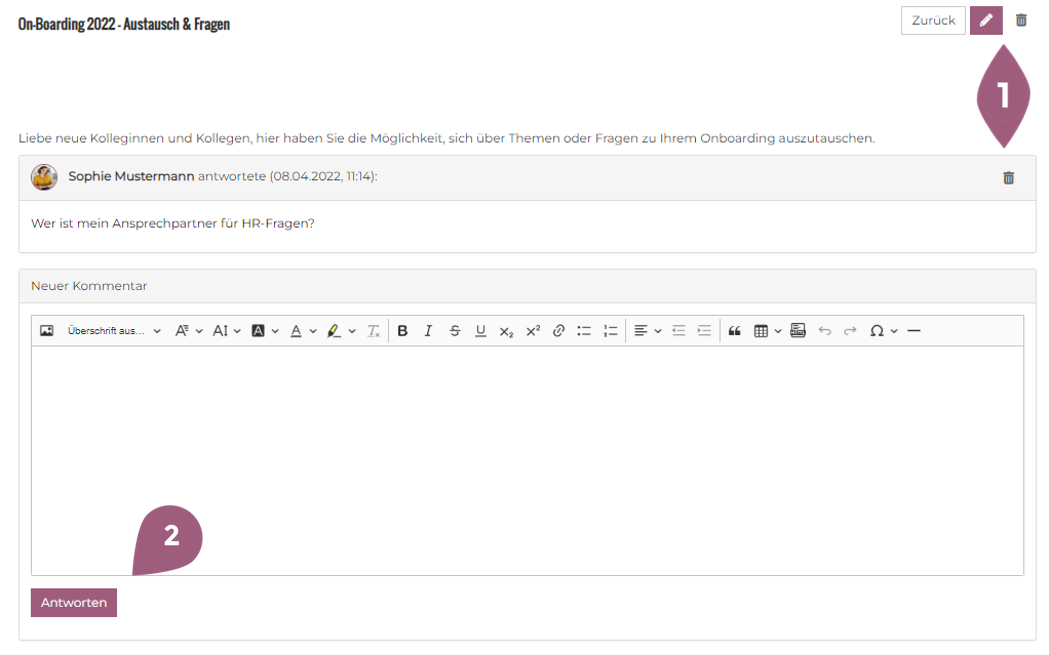
Task: Start a numbered list in the editor
Action: [x=610, y=331]
